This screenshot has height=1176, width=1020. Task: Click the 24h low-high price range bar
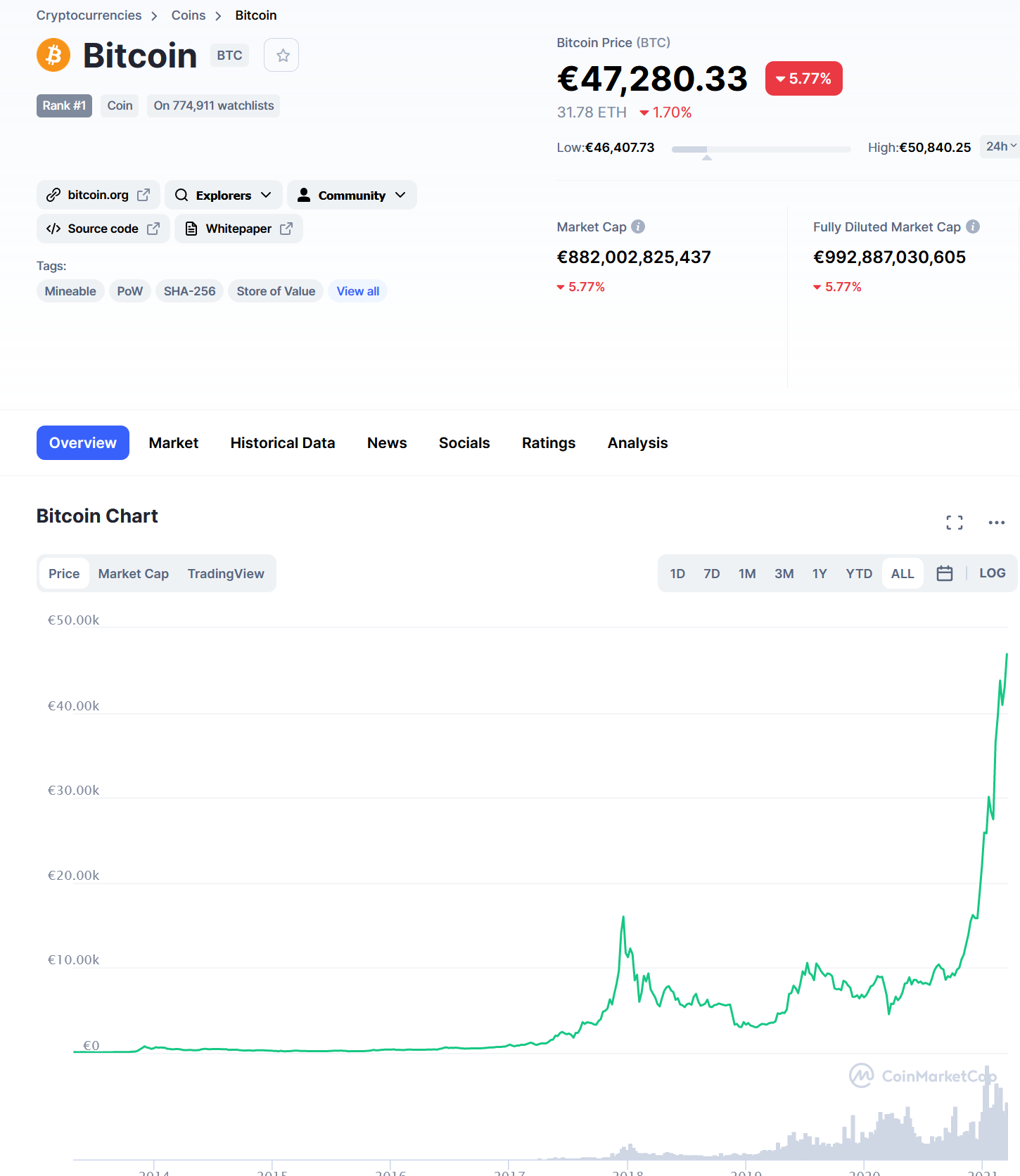point(761,149)
